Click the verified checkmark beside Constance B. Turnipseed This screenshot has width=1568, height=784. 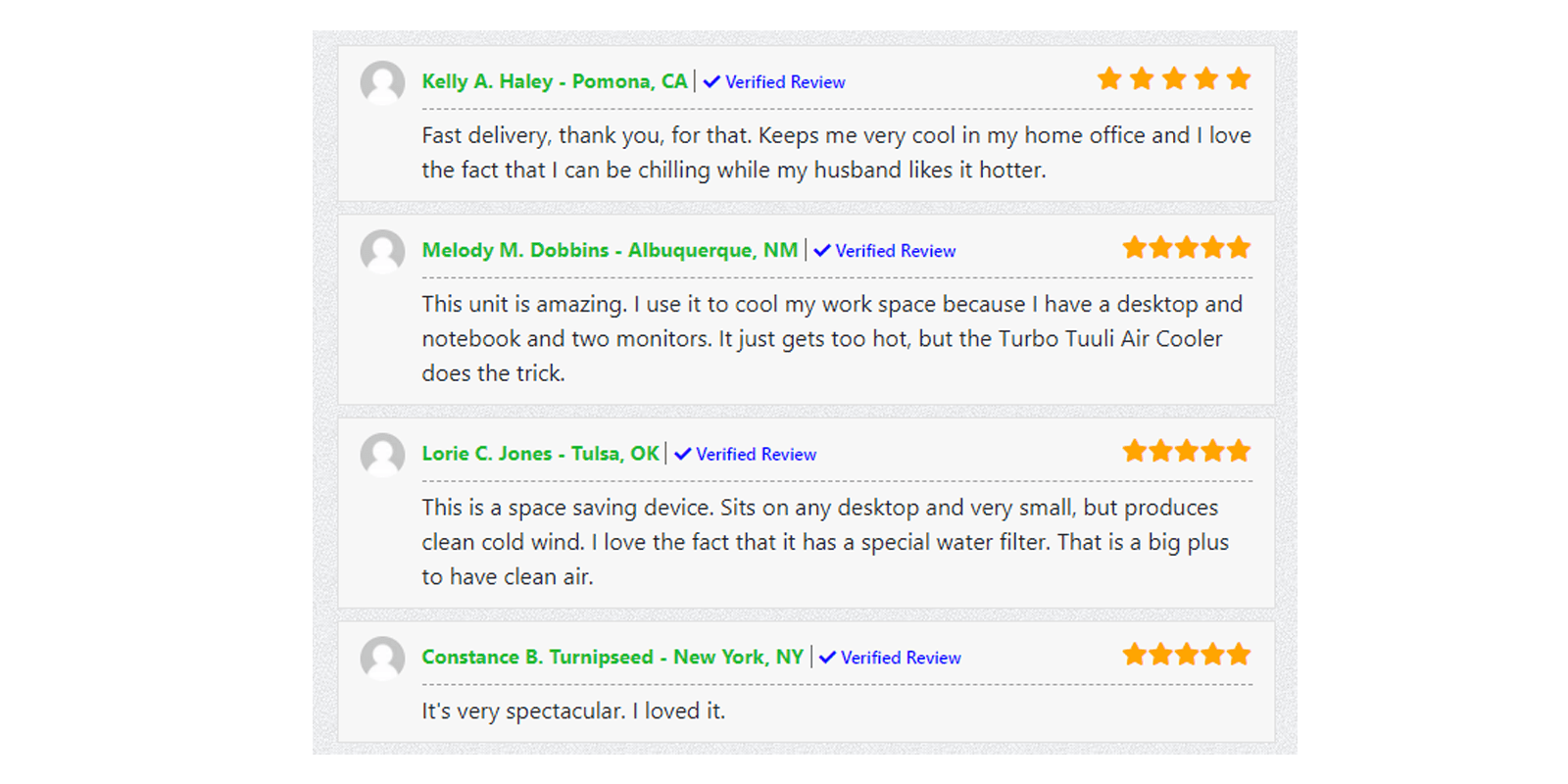click(828, 658)
